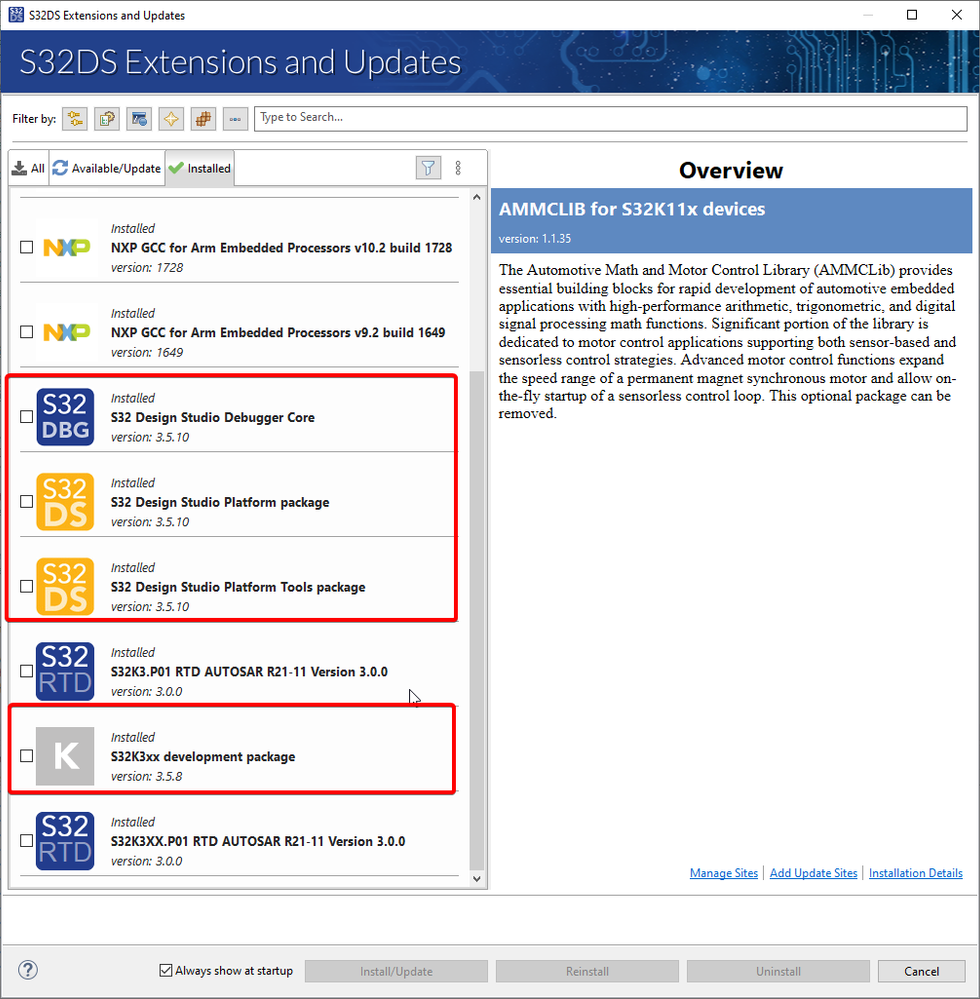980x999 pixels.
Task: Click the list scrollbar down arrow
Action: click(477, 879)
